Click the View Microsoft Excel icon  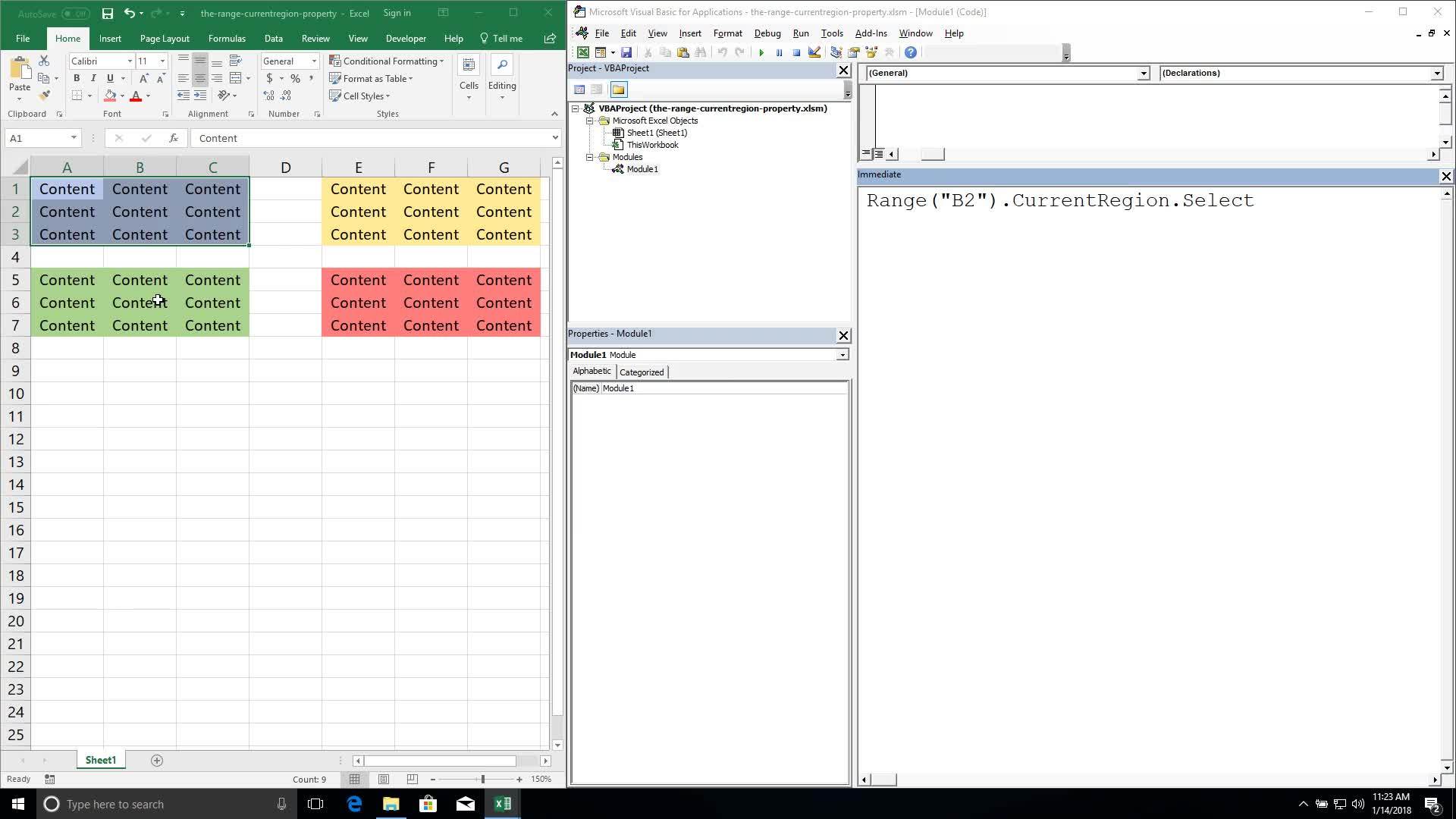point(582,52)
